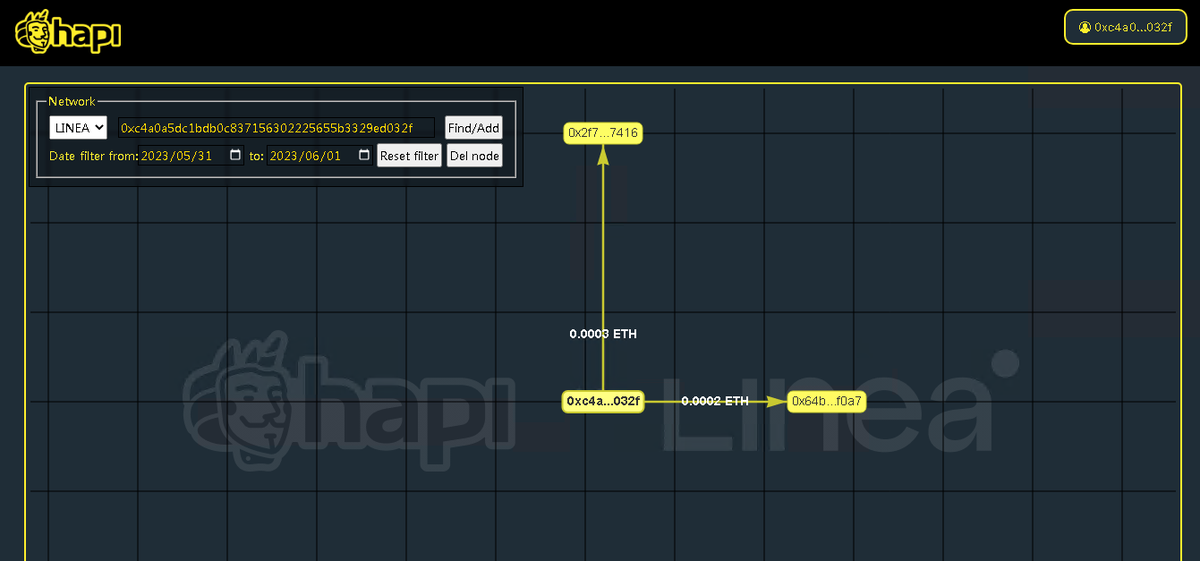
Task: Open the calendar picker for the from date
Action: pyautogui.click(x=235, y=155)
